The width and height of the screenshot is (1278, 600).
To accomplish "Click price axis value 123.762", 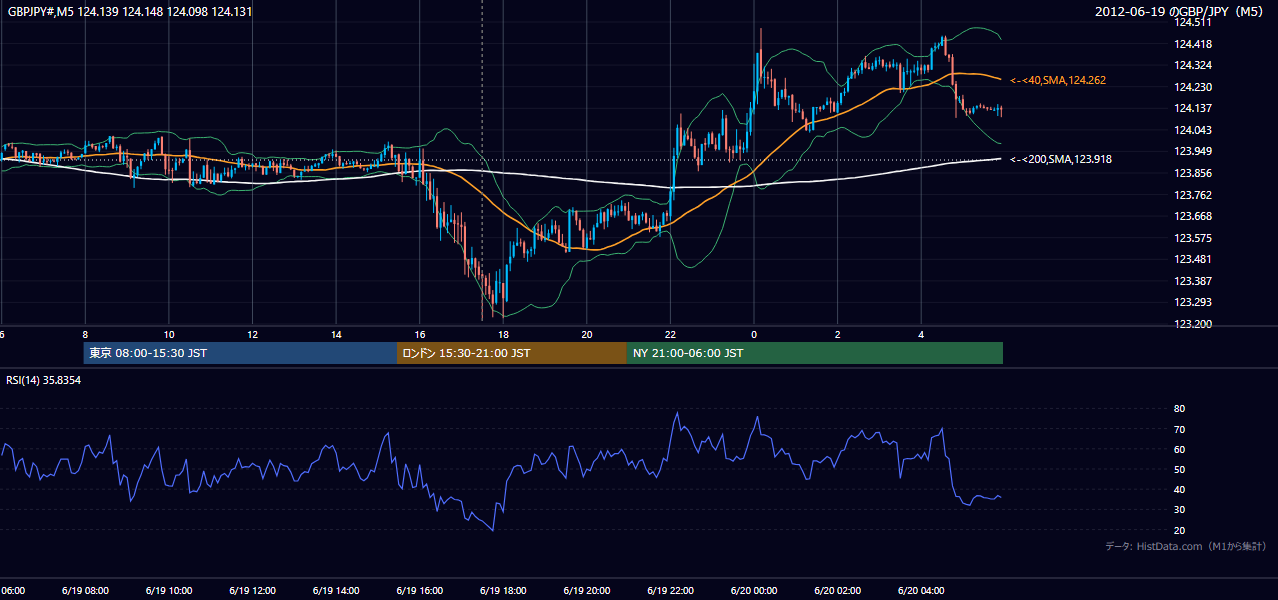I will [1192, 195].
